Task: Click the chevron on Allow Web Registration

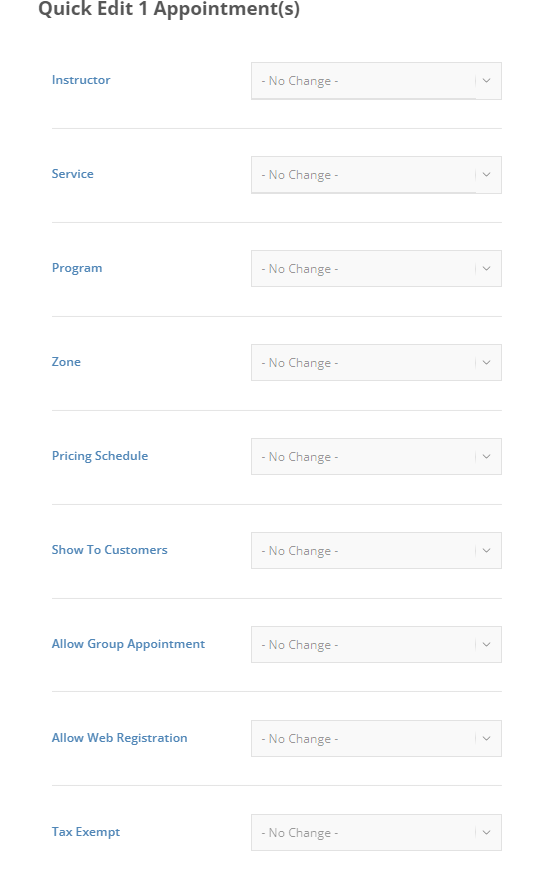Action: (x=486, y=738)
